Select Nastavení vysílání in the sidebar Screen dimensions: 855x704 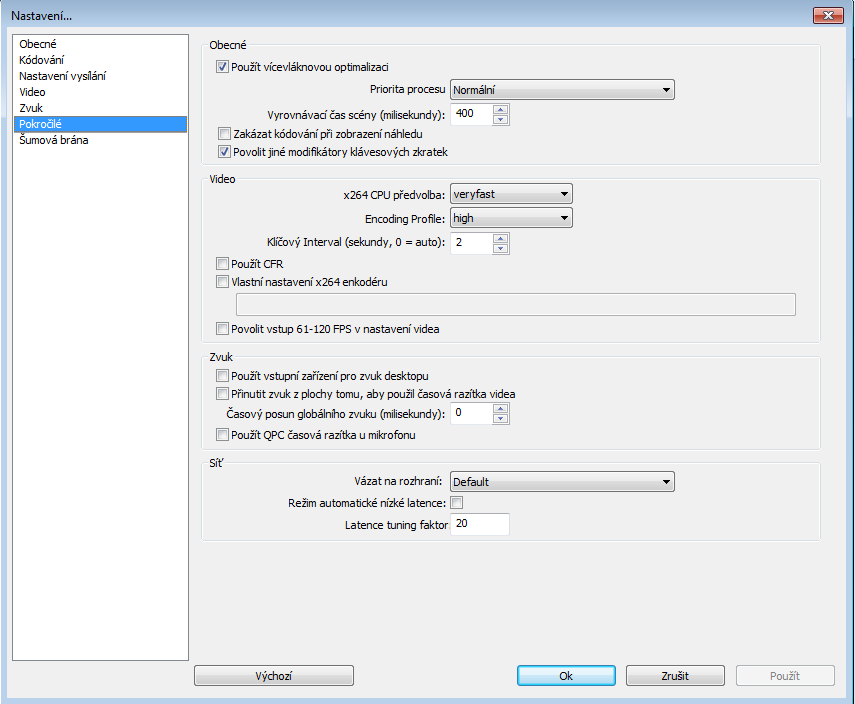click(100, 76)
